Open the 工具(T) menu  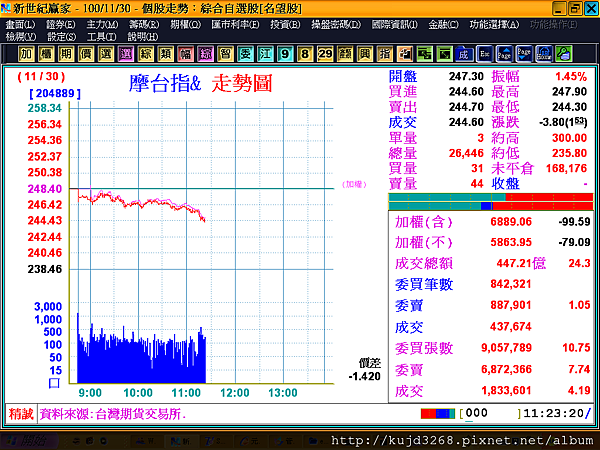click(x=101, y=37)
